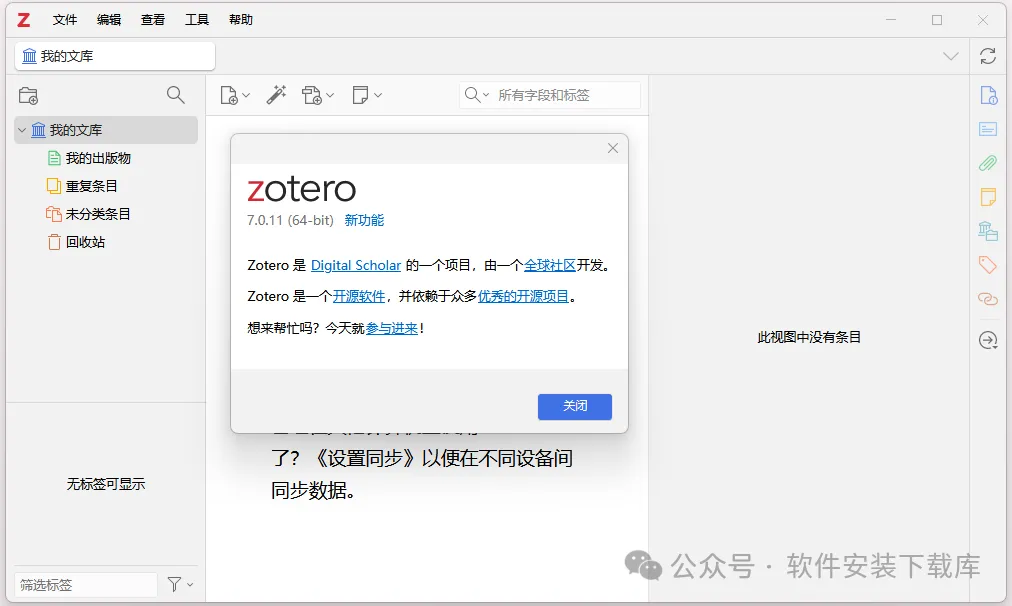Click the related items icon
Image resolution: width=1012 pixels, height=606 pixels.
(987, 299)
